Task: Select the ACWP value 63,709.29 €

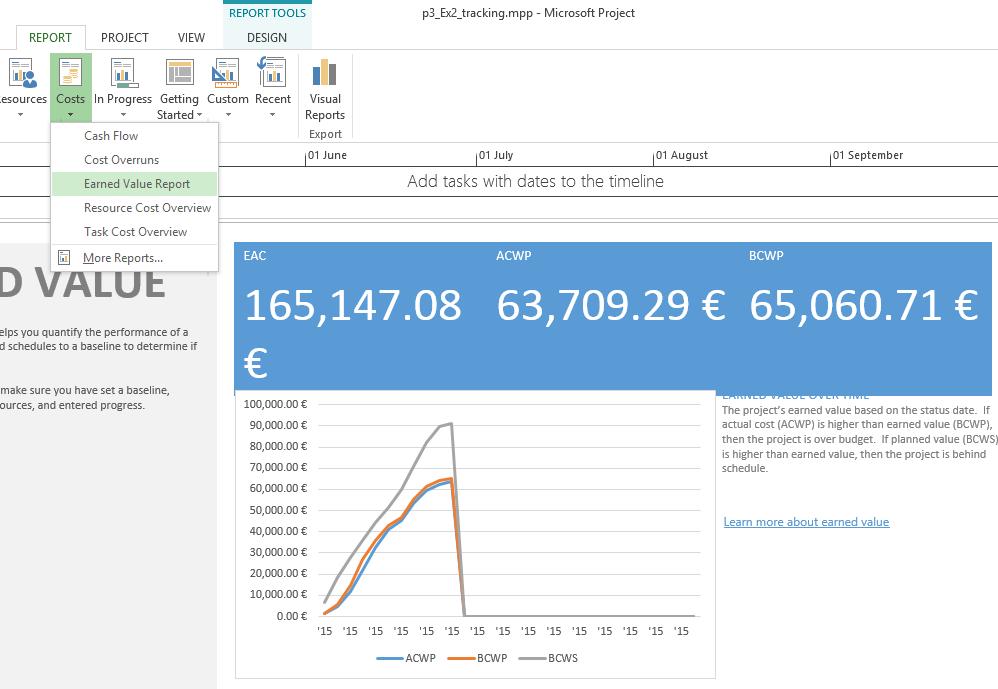Action: [x=611, y=305]
